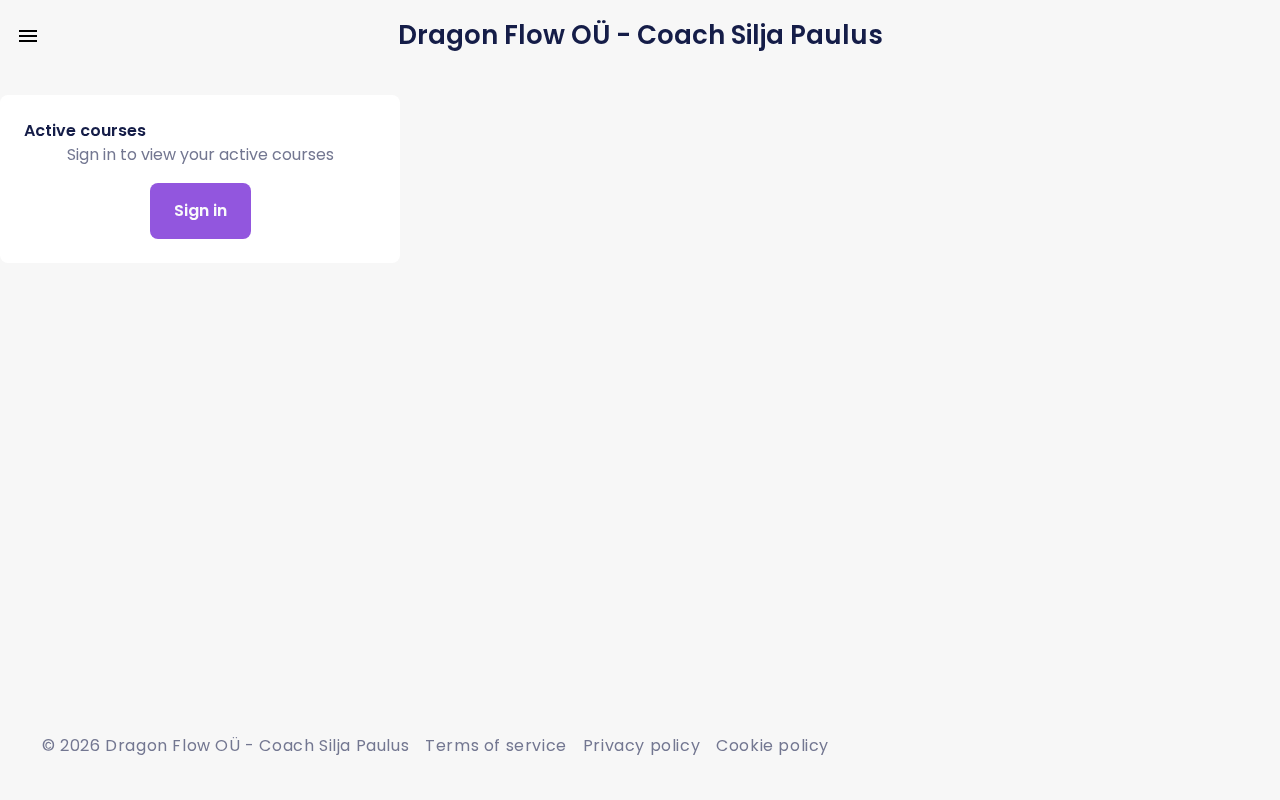Select the Active courses heading
Screen dimensions: 1280x800
pyautogui.click(x=85, y=130)
